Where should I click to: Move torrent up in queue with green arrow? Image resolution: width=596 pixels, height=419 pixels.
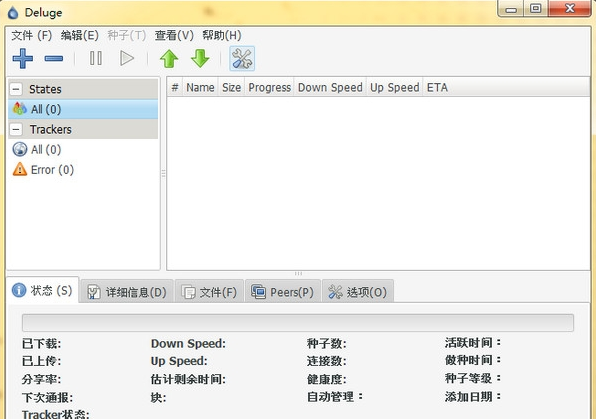point(169,59)
